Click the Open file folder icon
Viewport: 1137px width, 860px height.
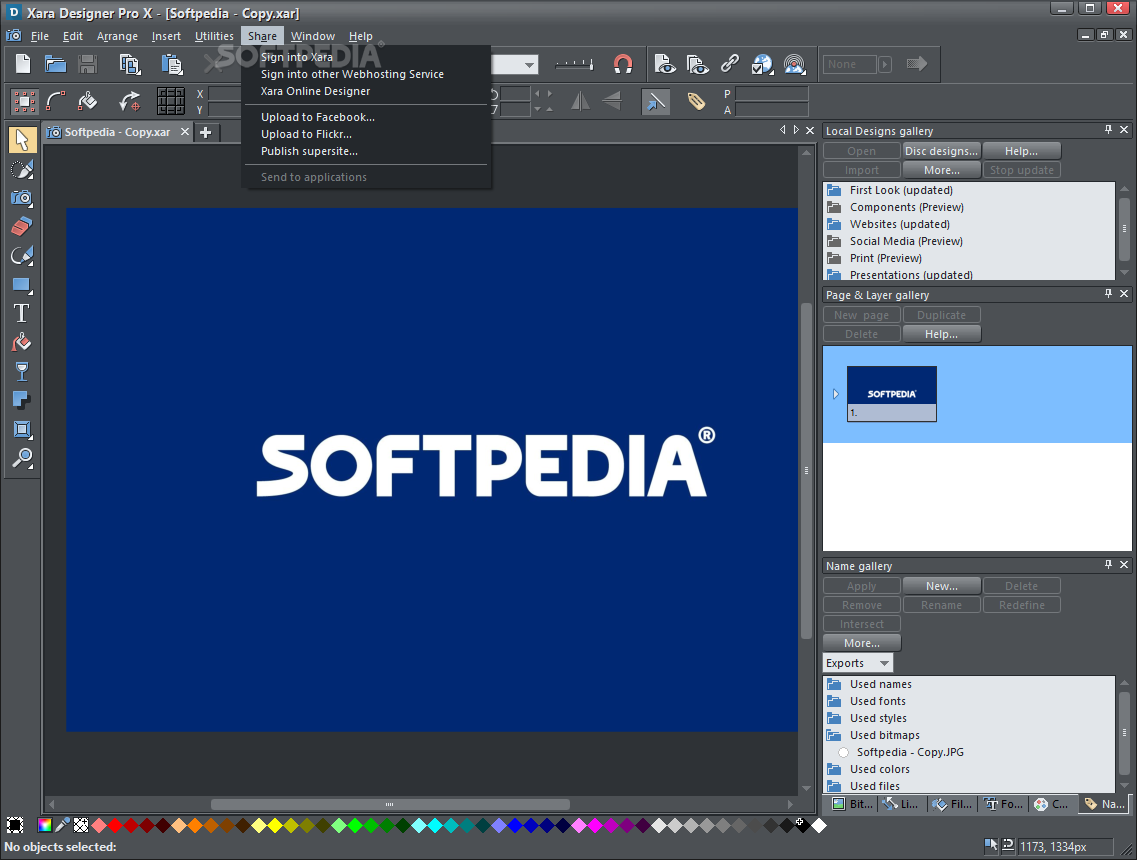click(x=55, y=64)
